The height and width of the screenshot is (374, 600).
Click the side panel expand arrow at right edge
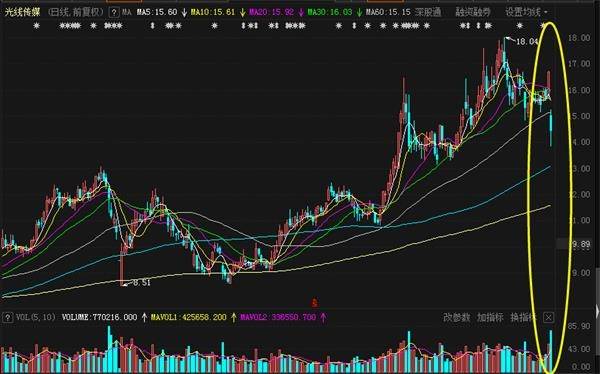click(597, 311)
